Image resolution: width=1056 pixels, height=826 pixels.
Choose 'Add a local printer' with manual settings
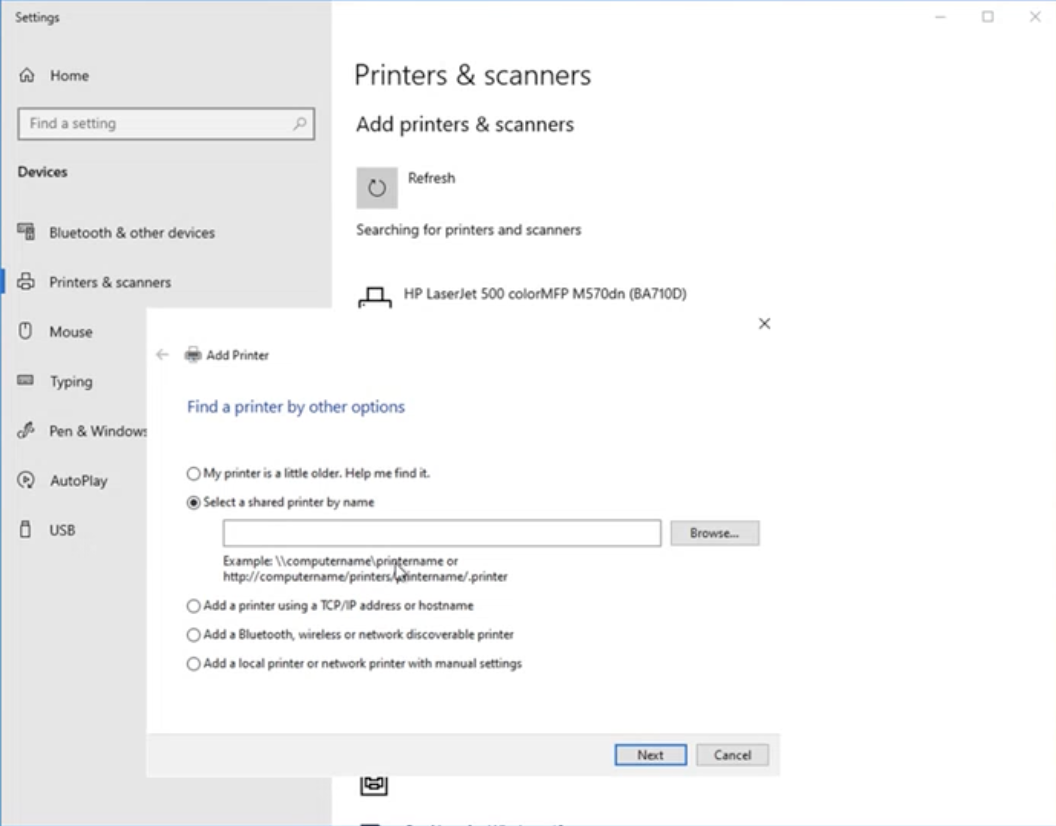(x=194, y=664)
